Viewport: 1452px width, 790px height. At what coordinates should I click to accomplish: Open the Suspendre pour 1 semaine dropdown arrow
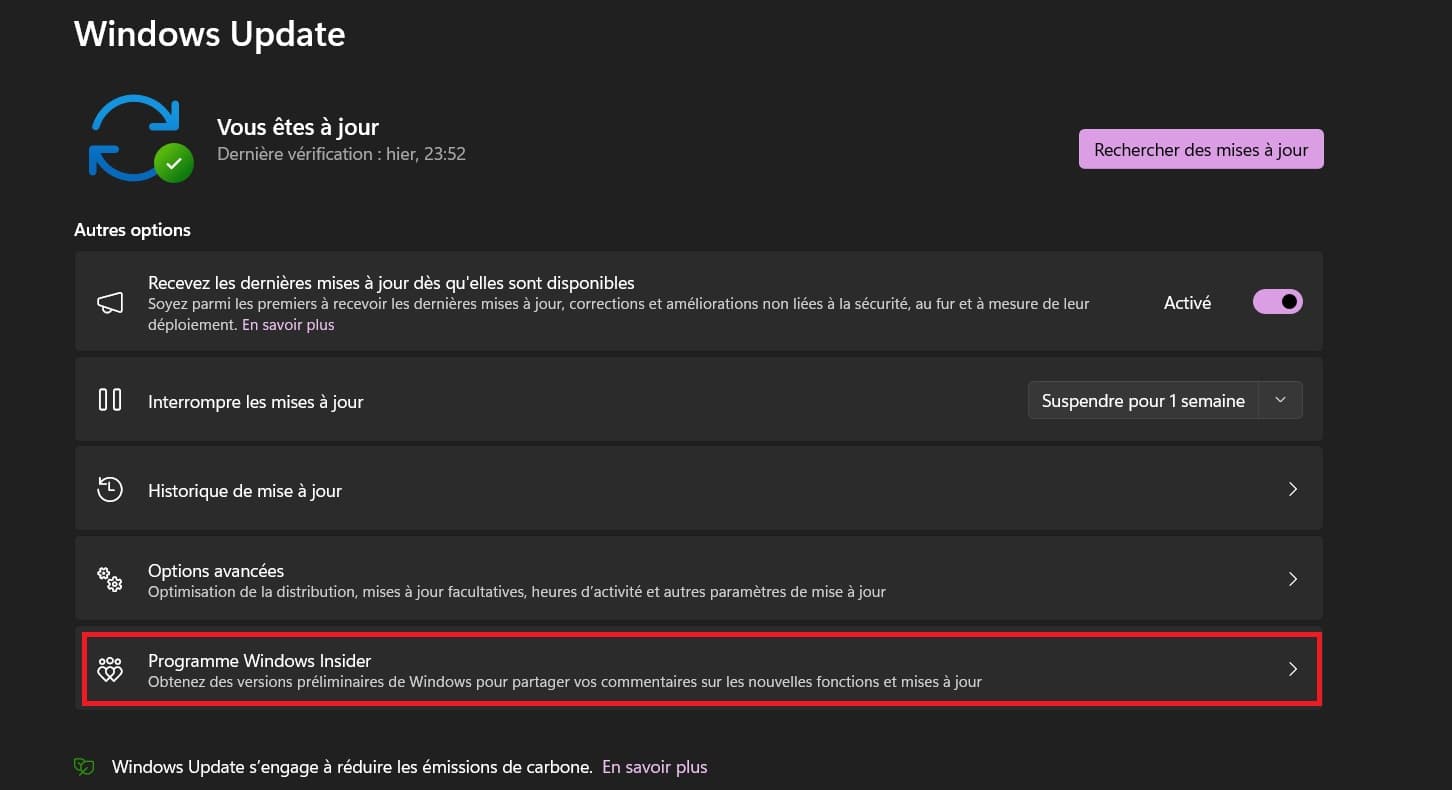1280,400
